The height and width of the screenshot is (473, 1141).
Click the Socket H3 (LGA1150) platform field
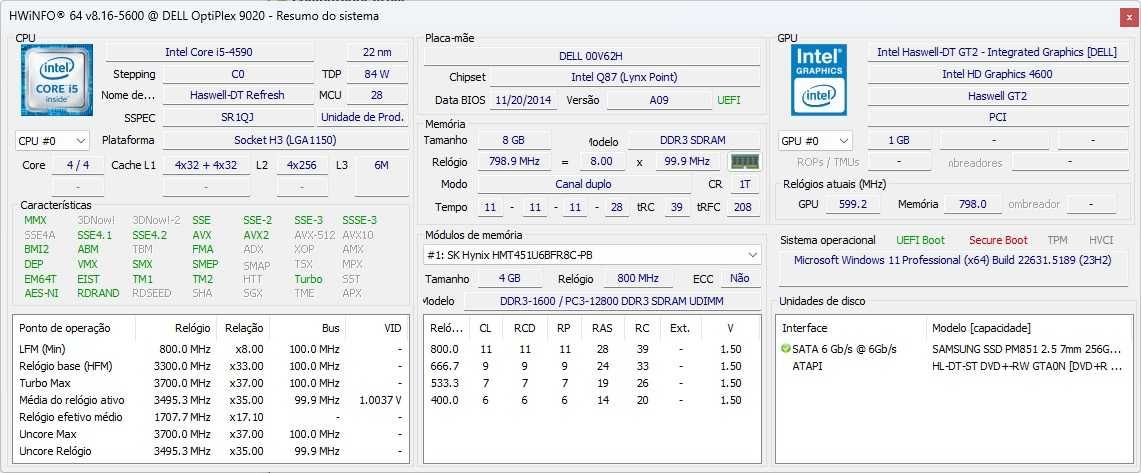point(285,140)
